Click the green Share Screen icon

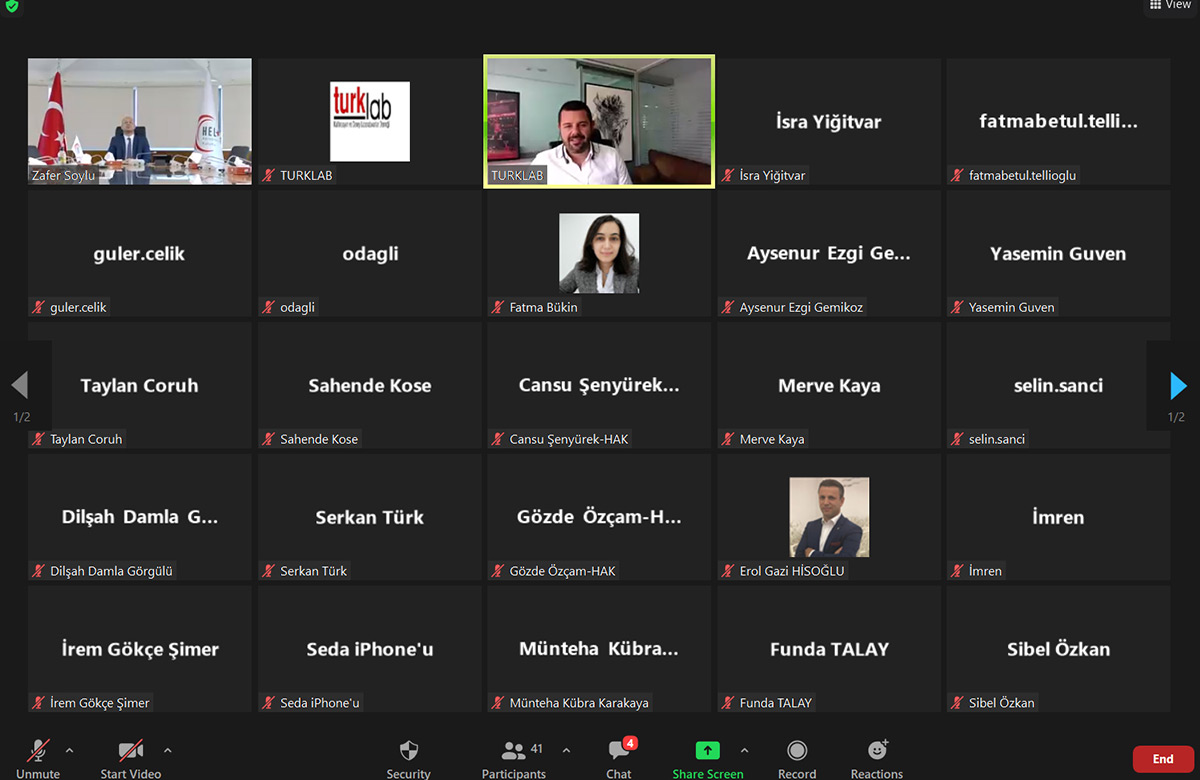[x=707, y=752]
